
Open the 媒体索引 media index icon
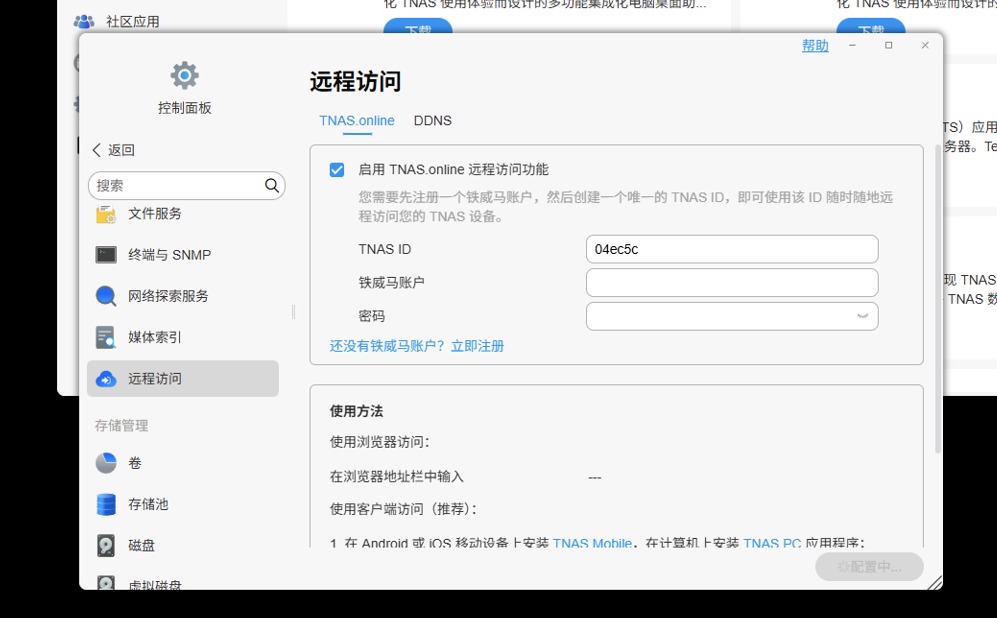coord(106,337)
